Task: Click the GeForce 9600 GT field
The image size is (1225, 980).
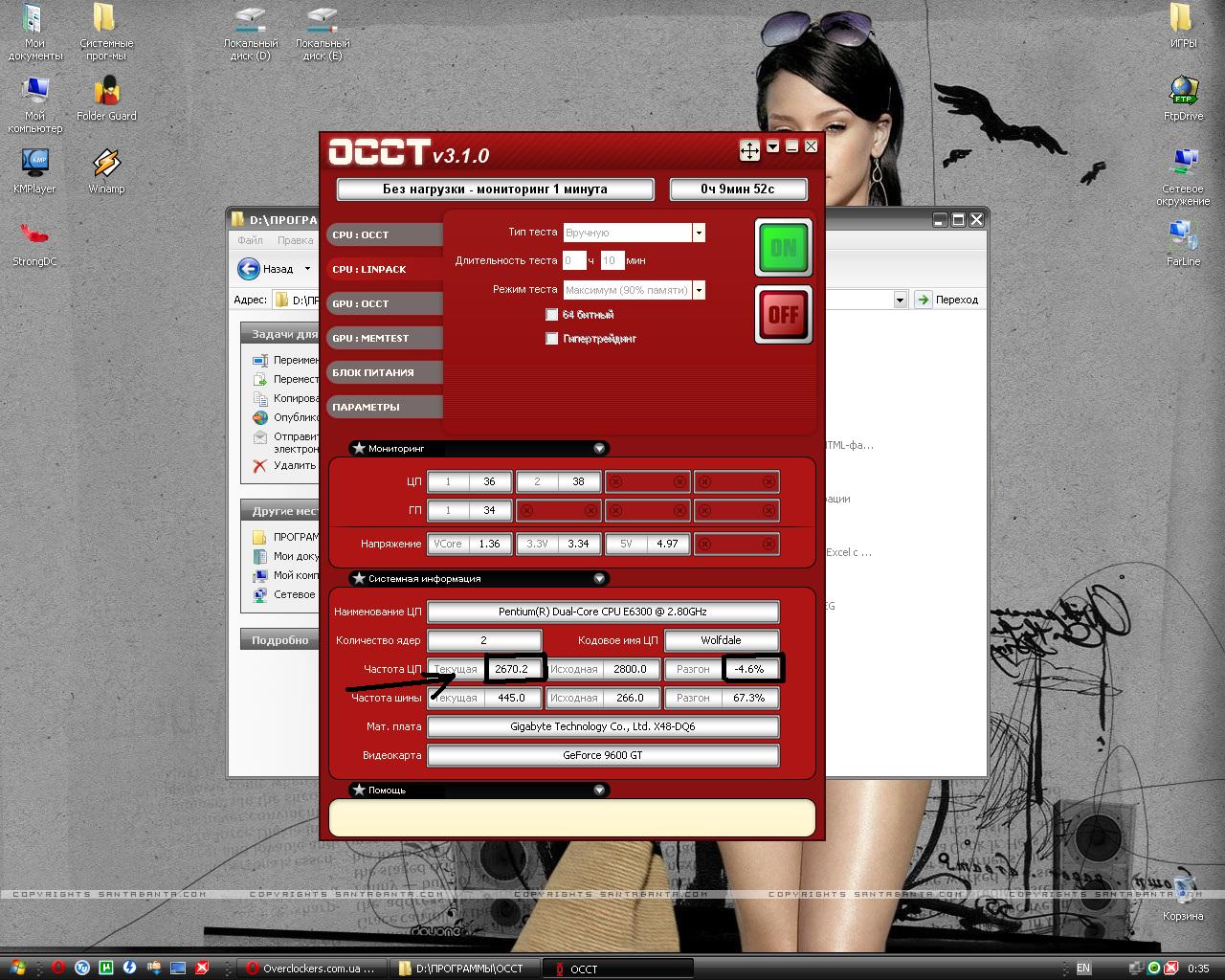Action: click(x=603, y=755)
